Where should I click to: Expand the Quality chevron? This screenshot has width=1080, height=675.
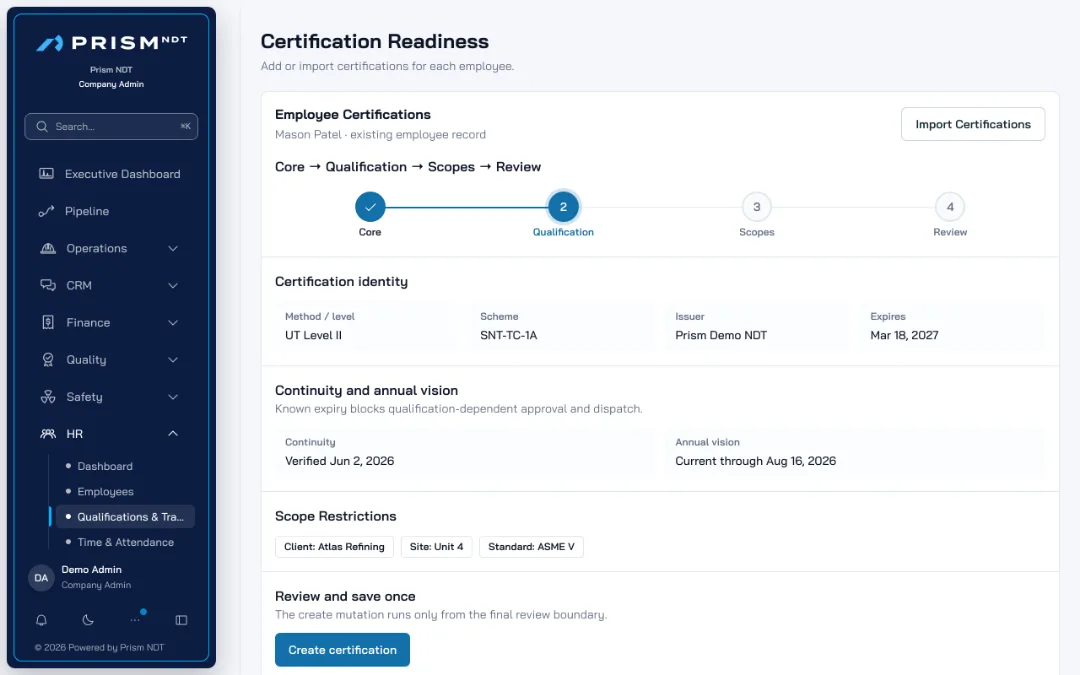[173, 360]
